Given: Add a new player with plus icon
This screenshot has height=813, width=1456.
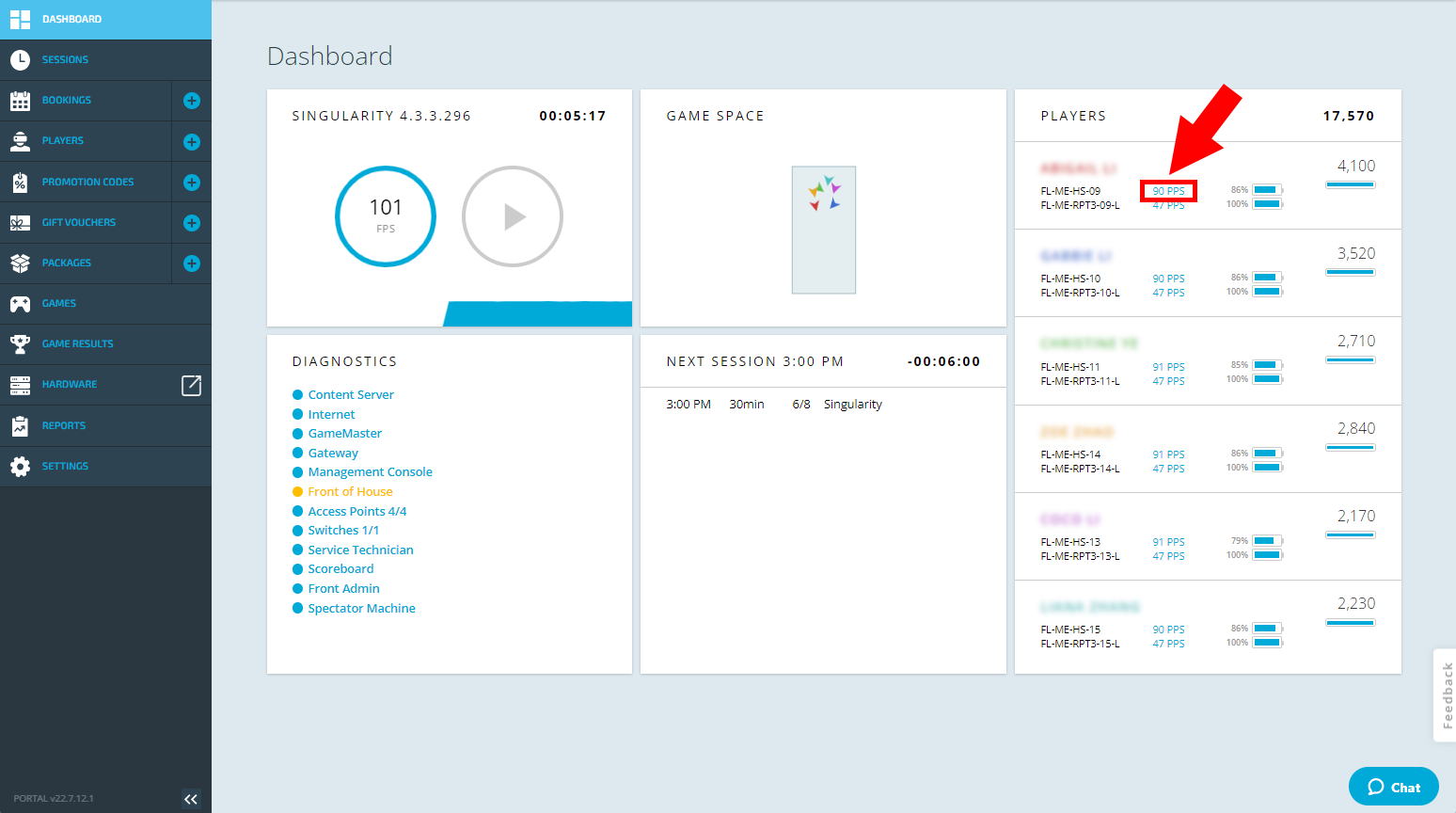Looking at the screenshot, I should 192,142.
